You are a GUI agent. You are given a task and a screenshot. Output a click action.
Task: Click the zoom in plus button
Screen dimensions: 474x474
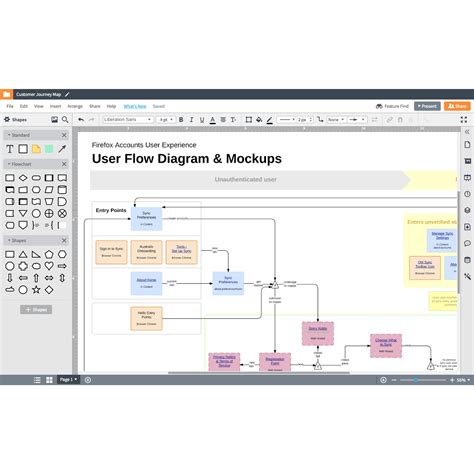(x=452, y=380)
